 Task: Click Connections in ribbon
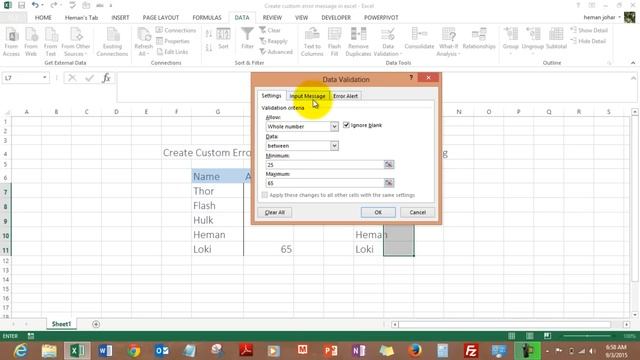[176, 31]
